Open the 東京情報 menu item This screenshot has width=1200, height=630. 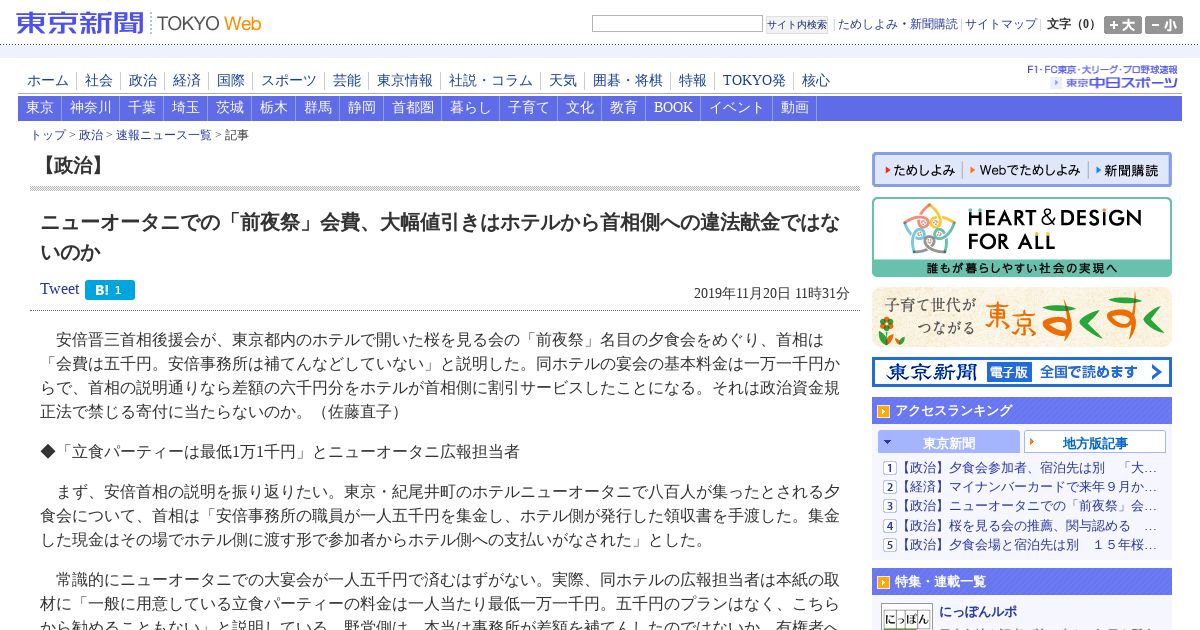click(405, 81)
